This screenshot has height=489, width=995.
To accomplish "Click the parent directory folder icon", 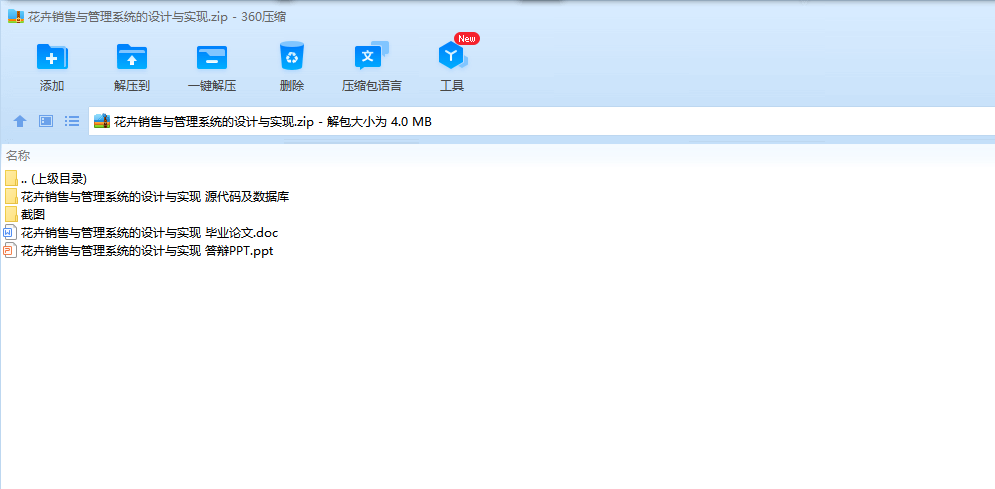I will [x=11, y=179].
